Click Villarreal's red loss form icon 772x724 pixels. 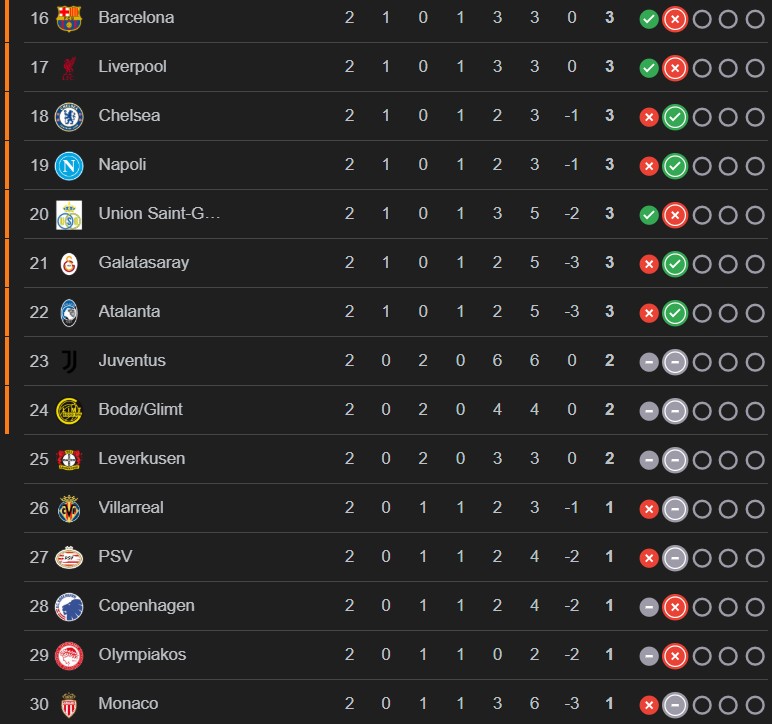(649, 508)
